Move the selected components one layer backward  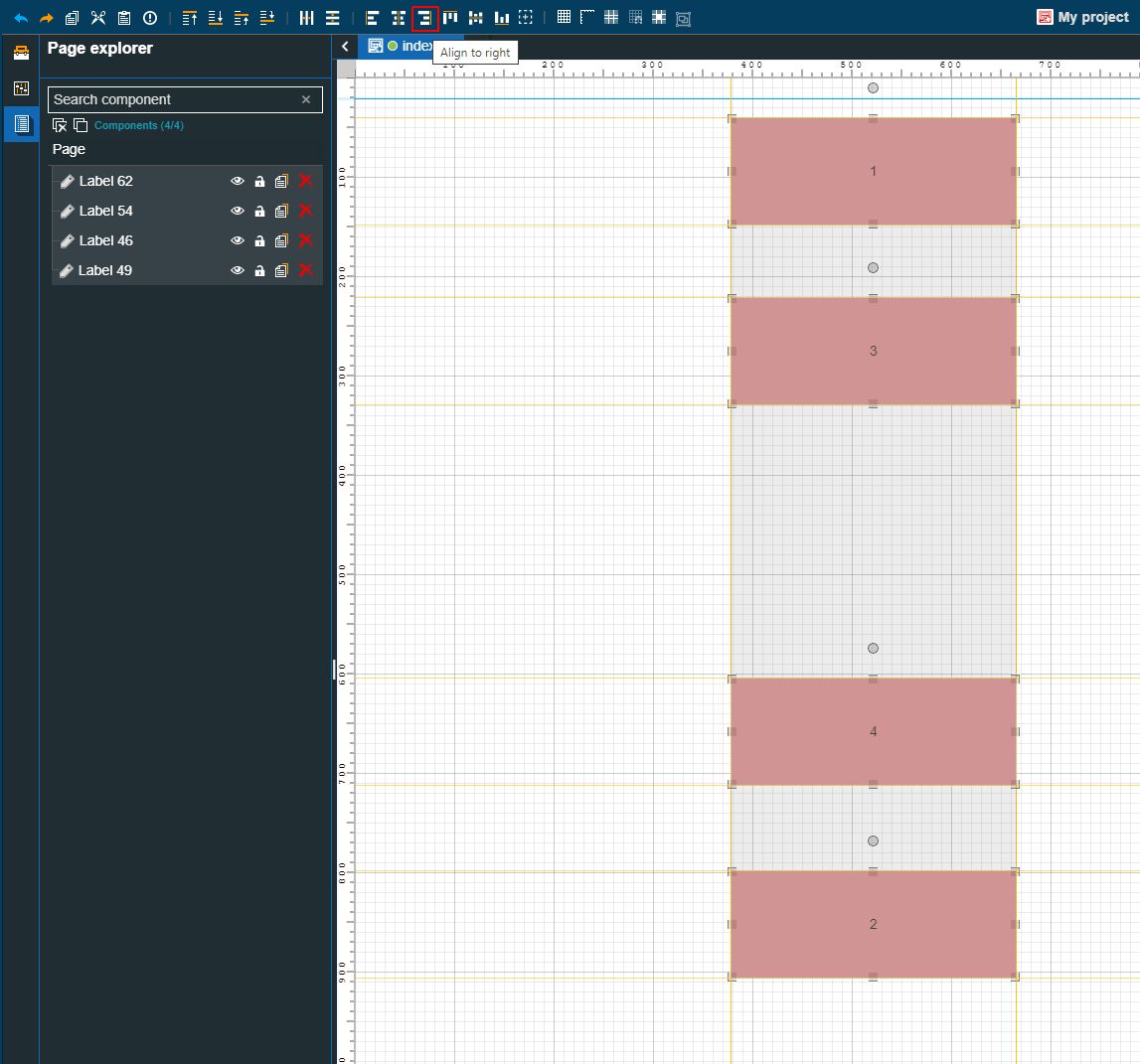[x=266, y=18]
